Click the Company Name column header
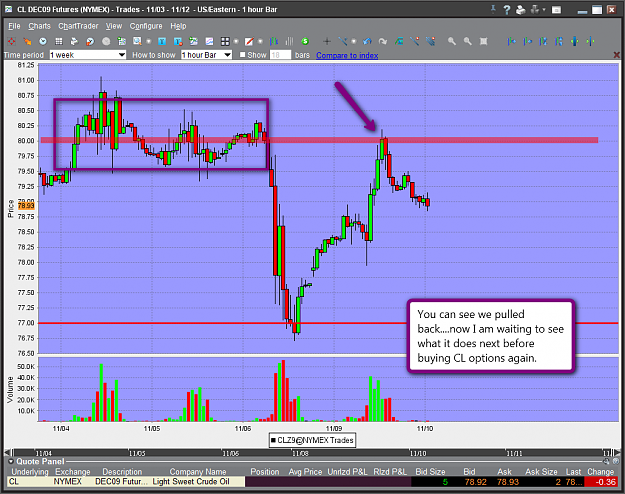This screenshot has width=625, height=494. 198,472
